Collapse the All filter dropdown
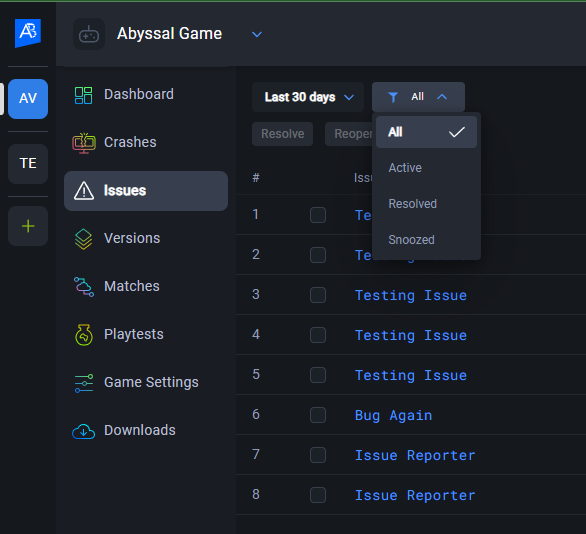 [418, 97]
